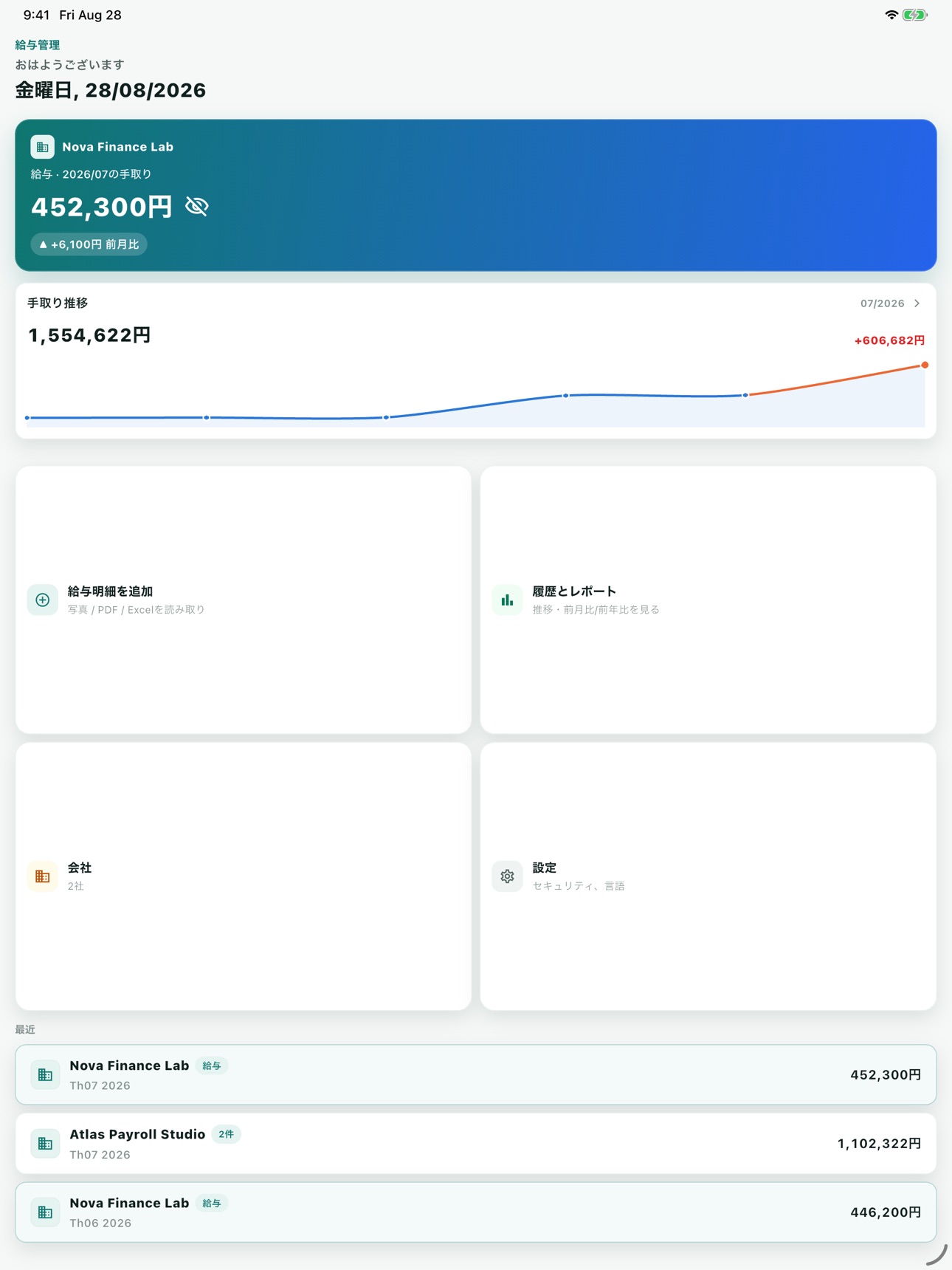Click the orange building icon for 会社
Viewport: 952px width, 1270px height.
[43, 876]
